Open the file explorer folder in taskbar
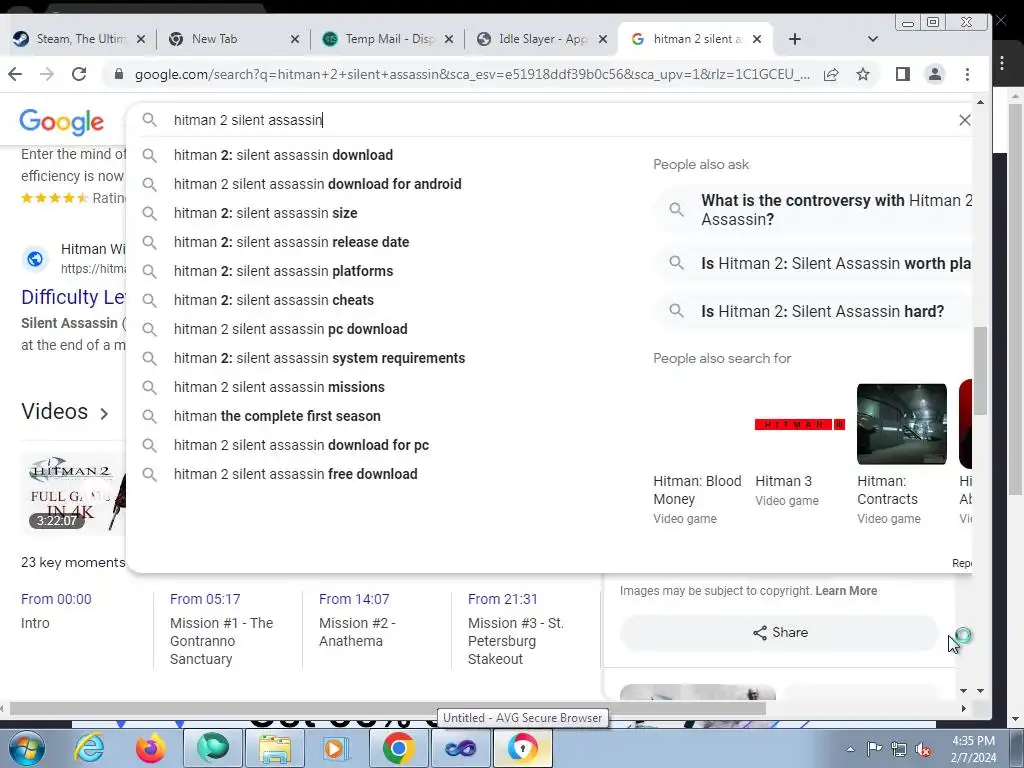 [x=274, y=748]
